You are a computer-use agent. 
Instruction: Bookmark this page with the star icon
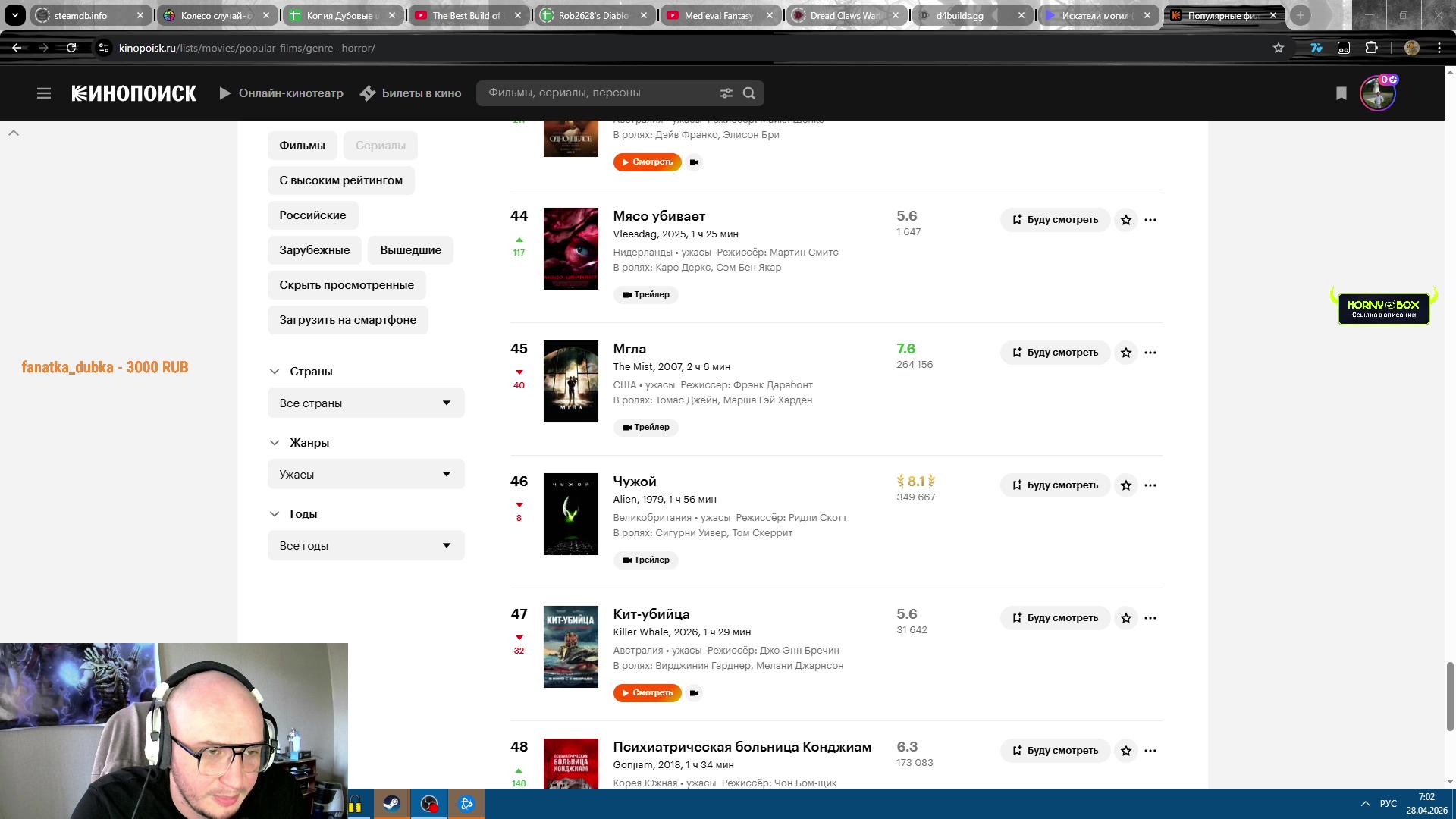pos(1279,48)
